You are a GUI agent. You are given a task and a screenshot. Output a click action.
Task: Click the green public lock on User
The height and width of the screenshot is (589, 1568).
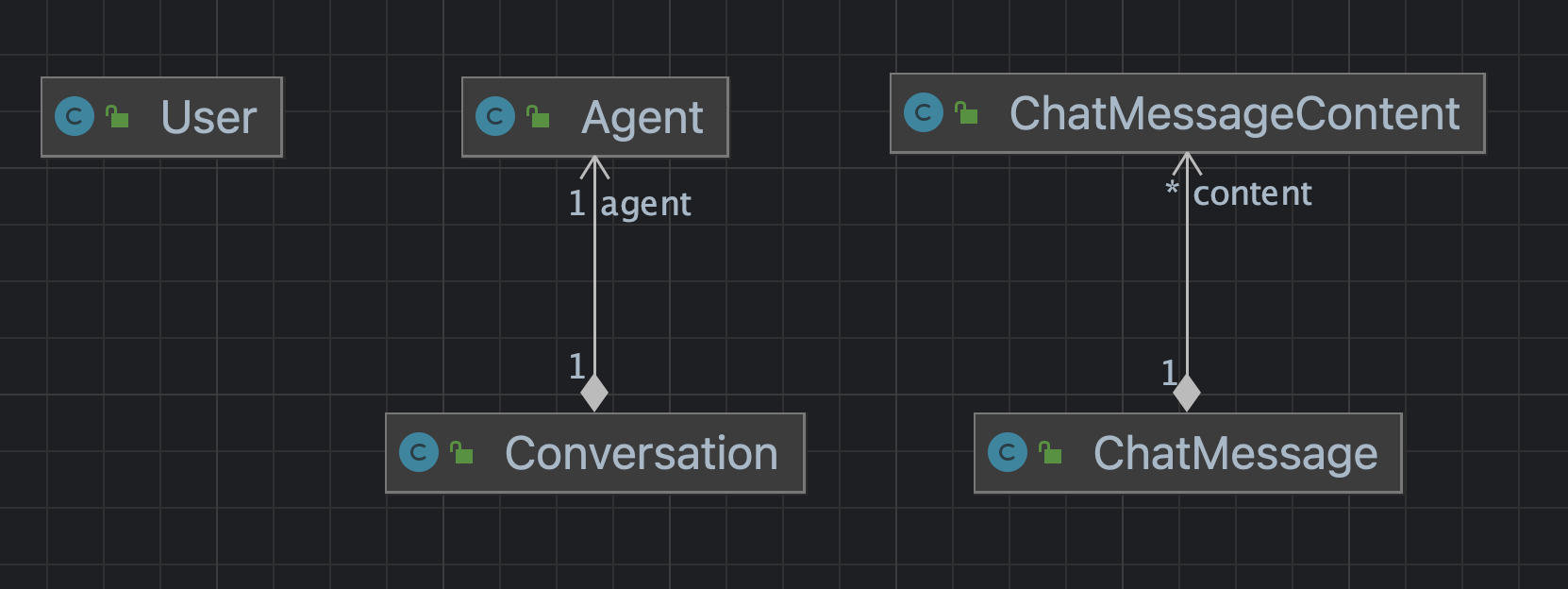117,117
